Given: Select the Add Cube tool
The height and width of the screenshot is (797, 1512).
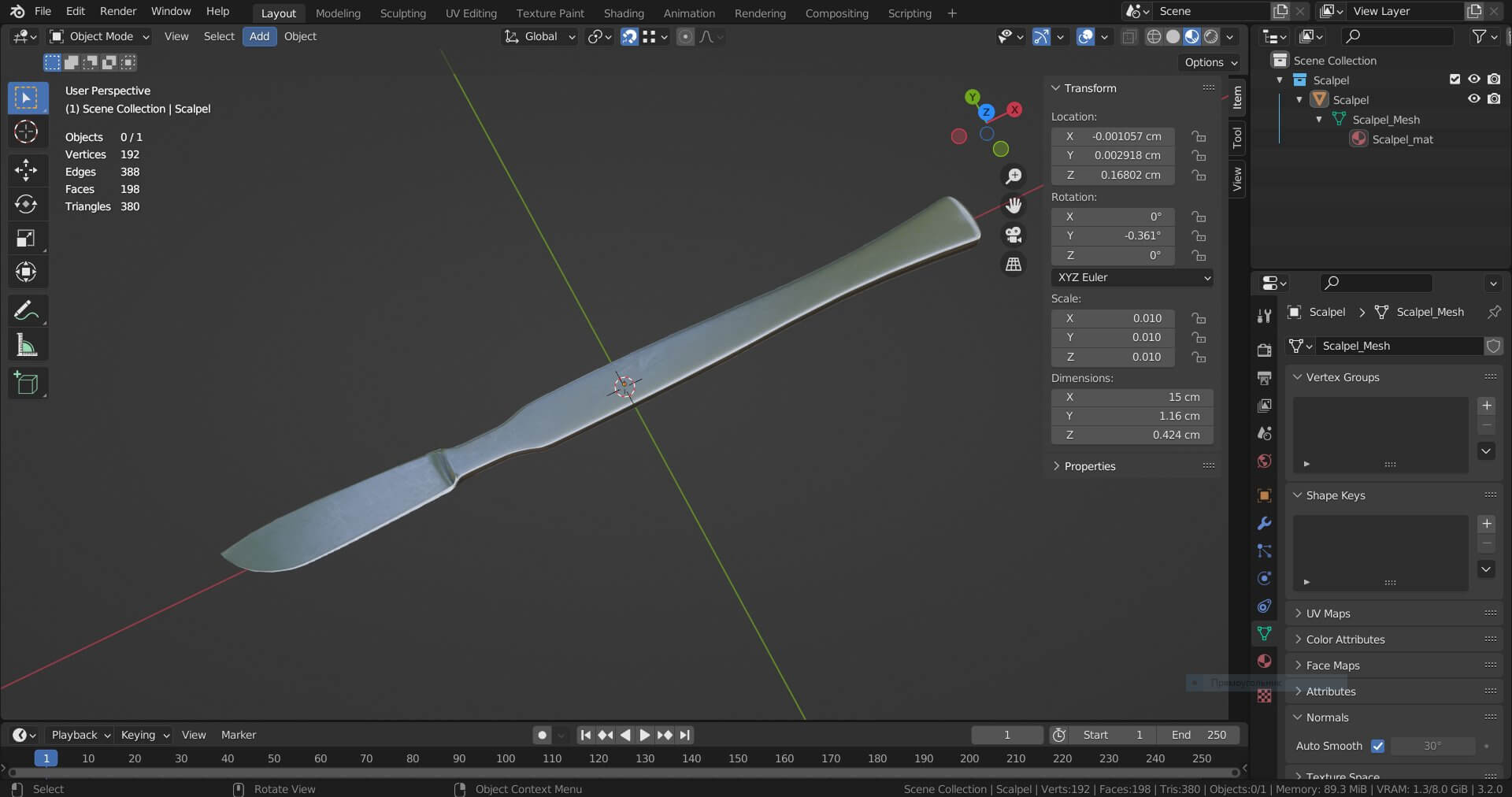Looking at the screenshot, I should [26, 383].
